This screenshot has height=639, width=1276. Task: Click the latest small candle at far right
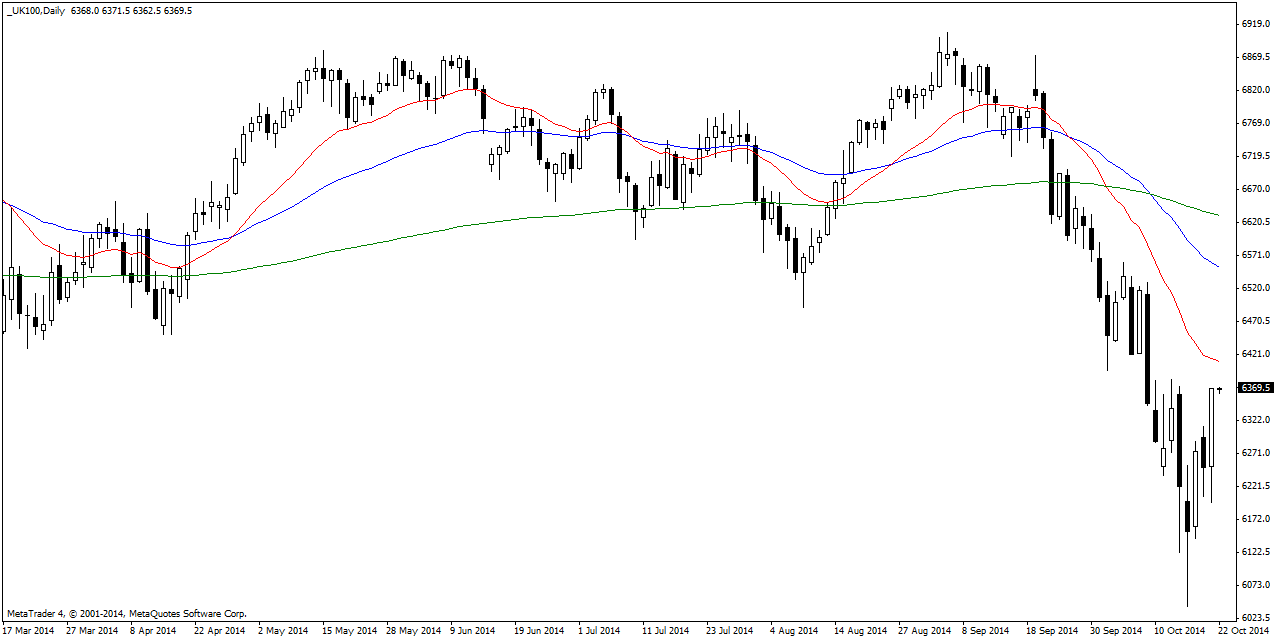[1220, 389]
